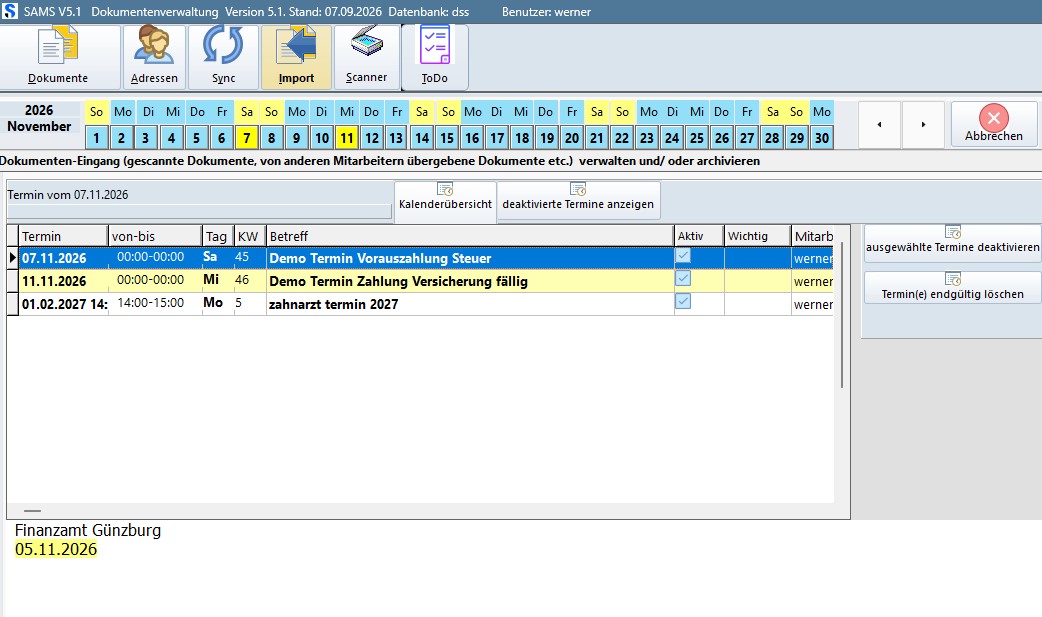Toggle Aktiv checkbox for Vorauszahlung Steuer row
Viewport: 1042px width, 617px height.
683,256
